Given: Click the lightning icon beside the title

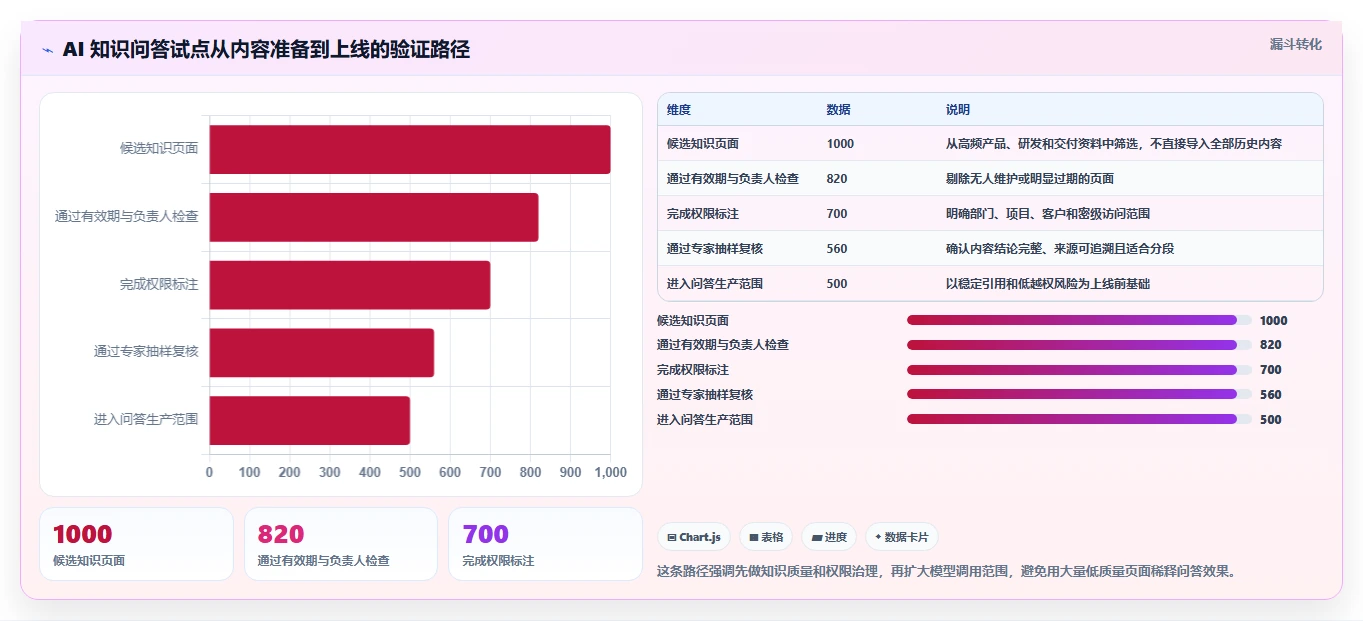Looking at the screenshot, I should coord(47,50).
